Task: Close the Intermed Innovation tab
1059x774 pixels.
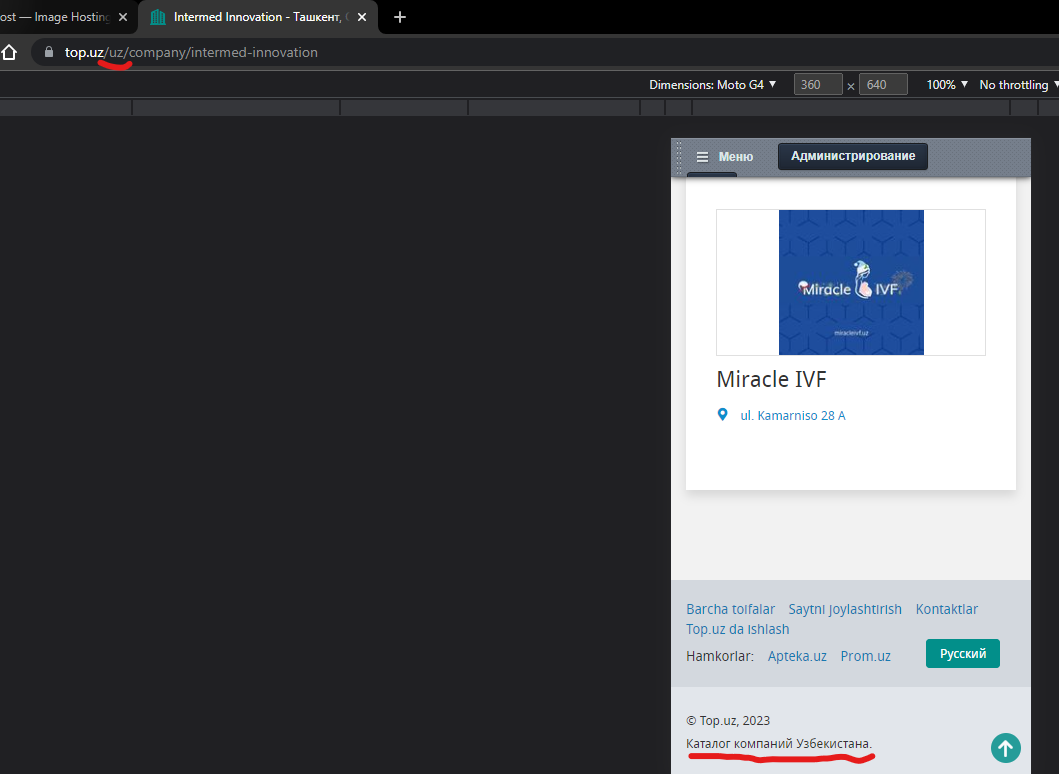Action: (362, 17)
